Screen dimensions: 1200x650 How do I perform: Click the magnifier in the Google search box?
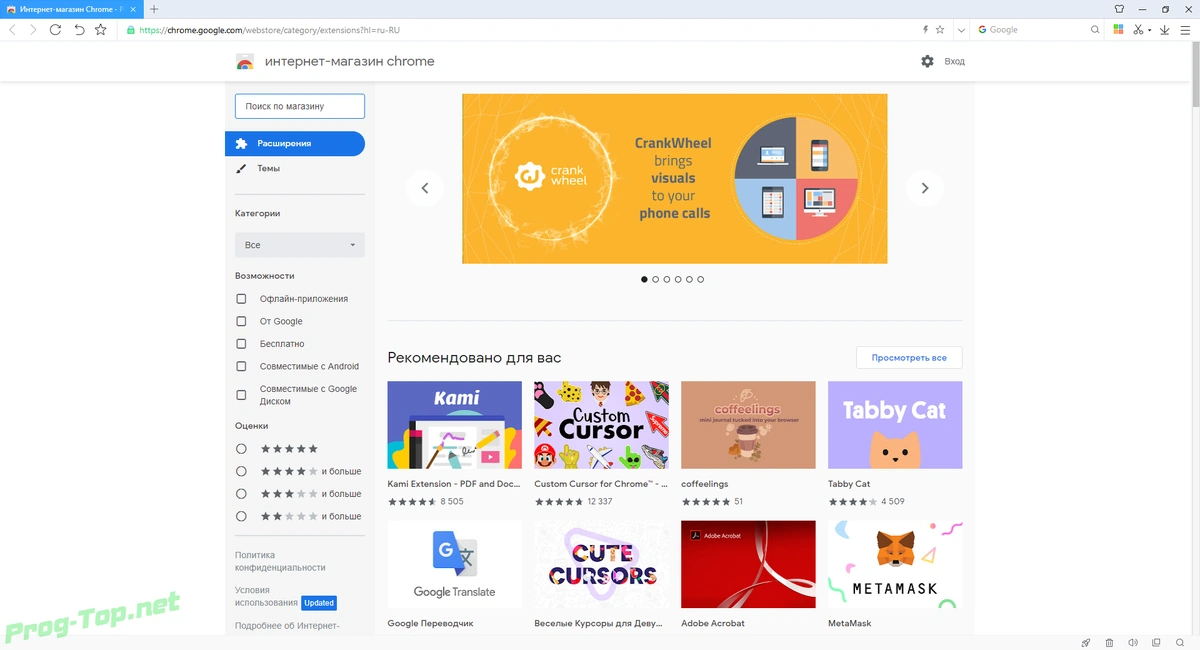(1095, 30)
